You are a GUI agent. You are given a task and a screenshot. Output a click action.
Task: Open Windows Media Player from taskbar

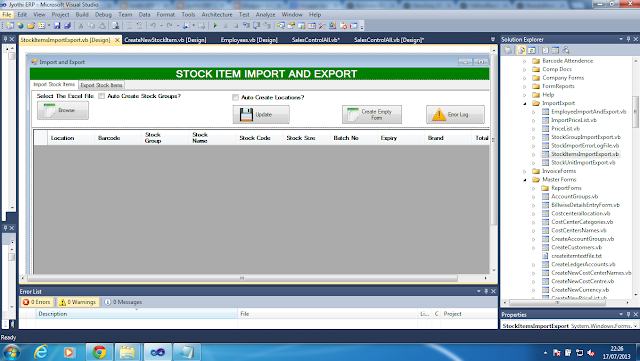[69, 352]
